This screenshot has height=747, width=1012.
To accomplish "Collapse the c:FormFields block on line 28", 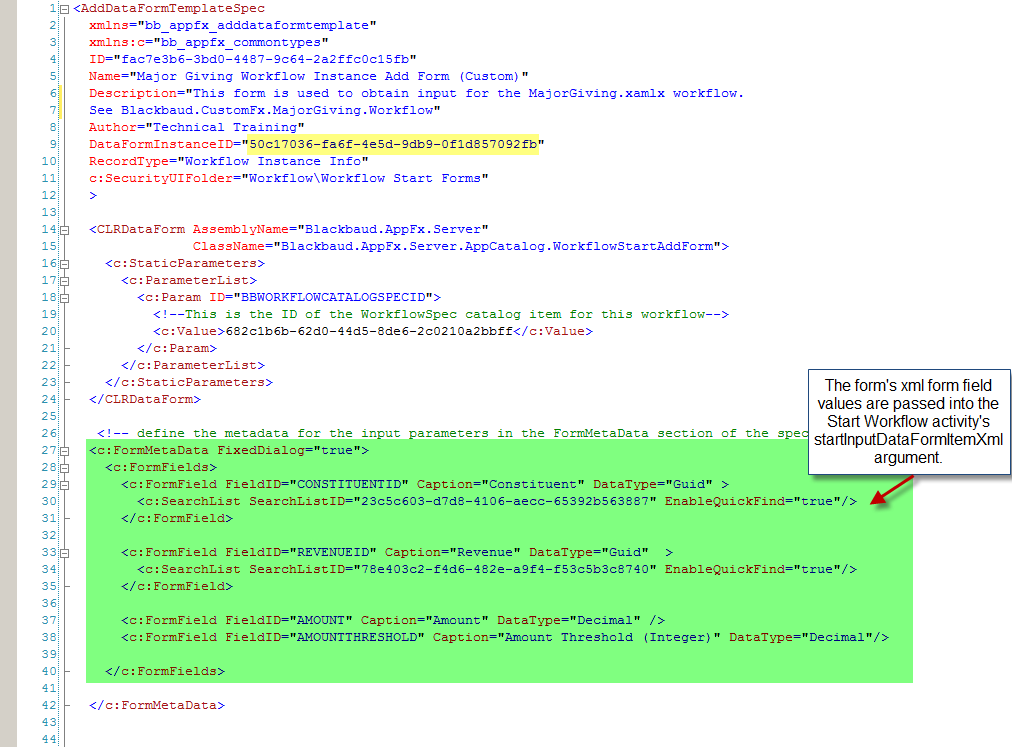I will tap(64, 467).
